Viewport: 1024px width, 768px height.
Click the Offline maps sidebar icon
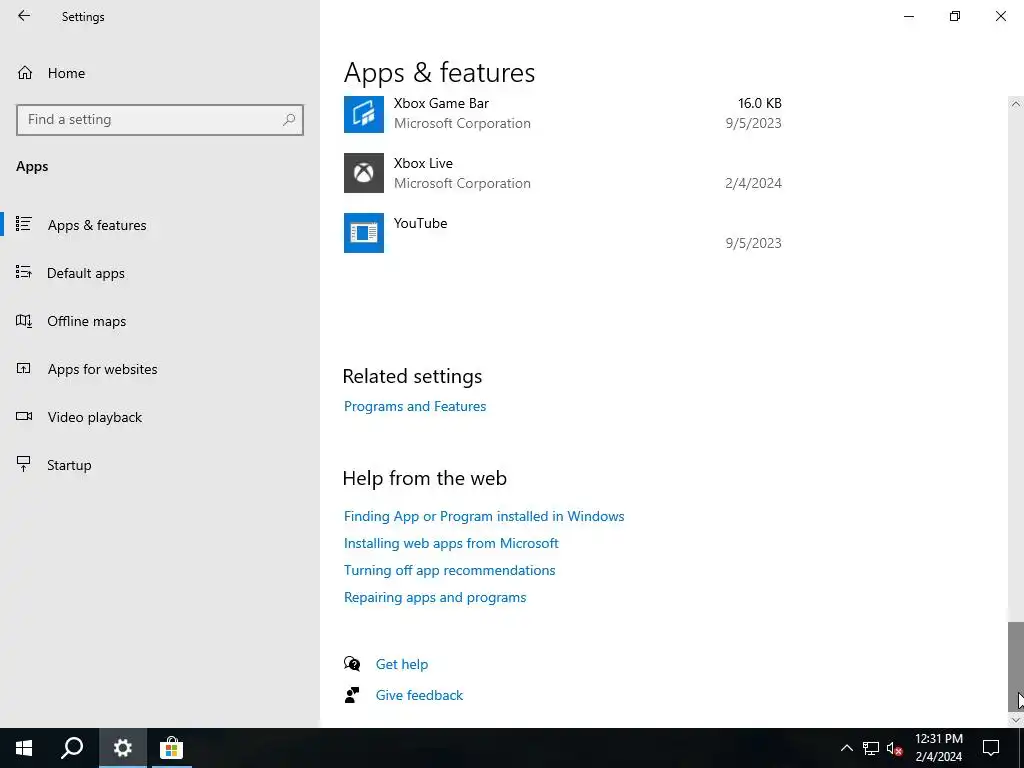24,321
